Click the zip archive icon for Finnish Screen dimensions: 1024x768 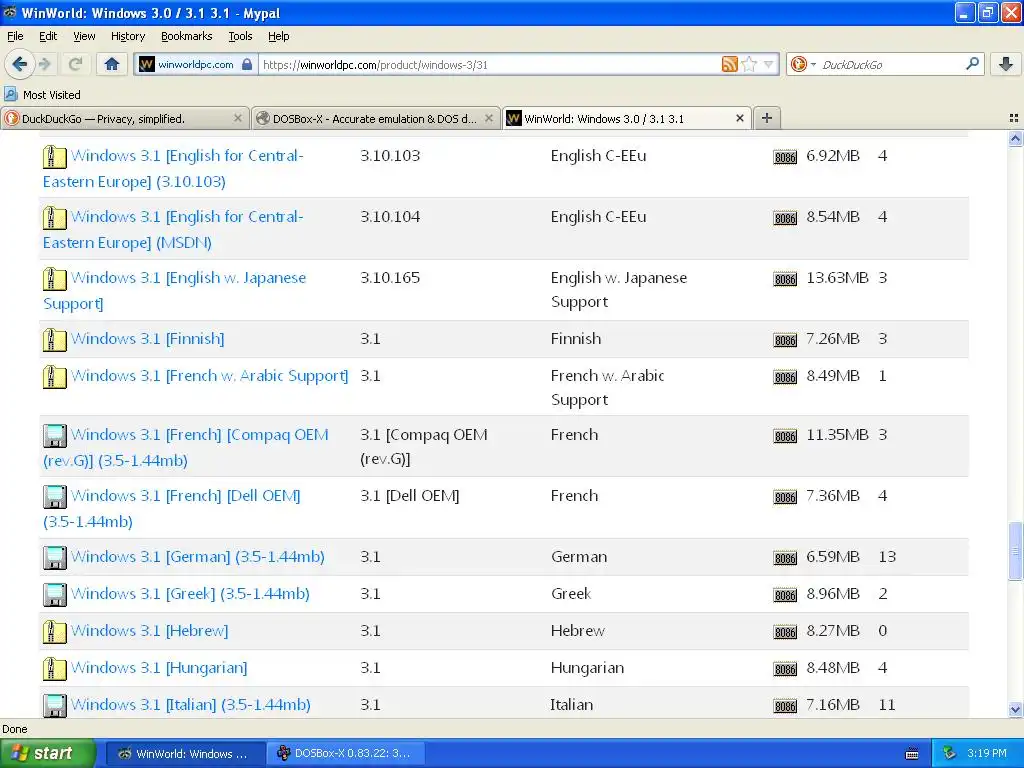55,340
